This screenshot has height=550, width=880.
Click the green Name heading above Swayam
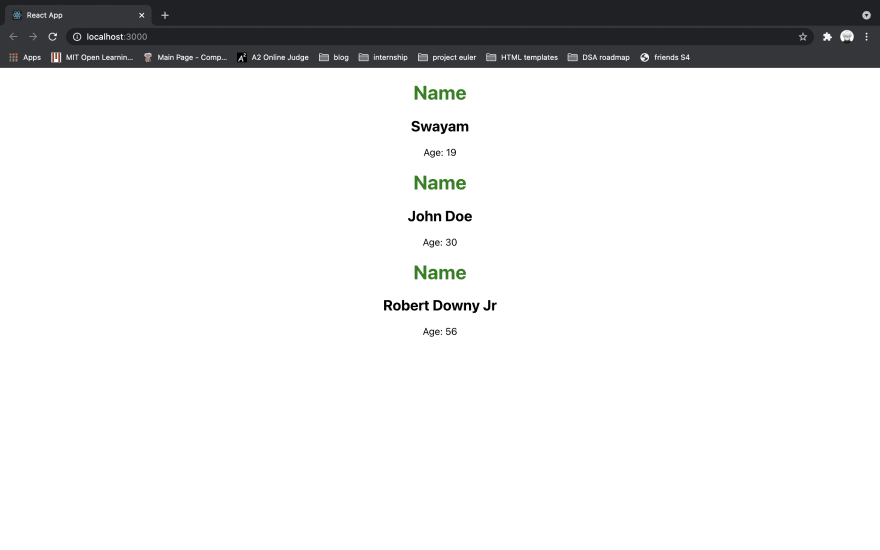[x=439, y=93]
